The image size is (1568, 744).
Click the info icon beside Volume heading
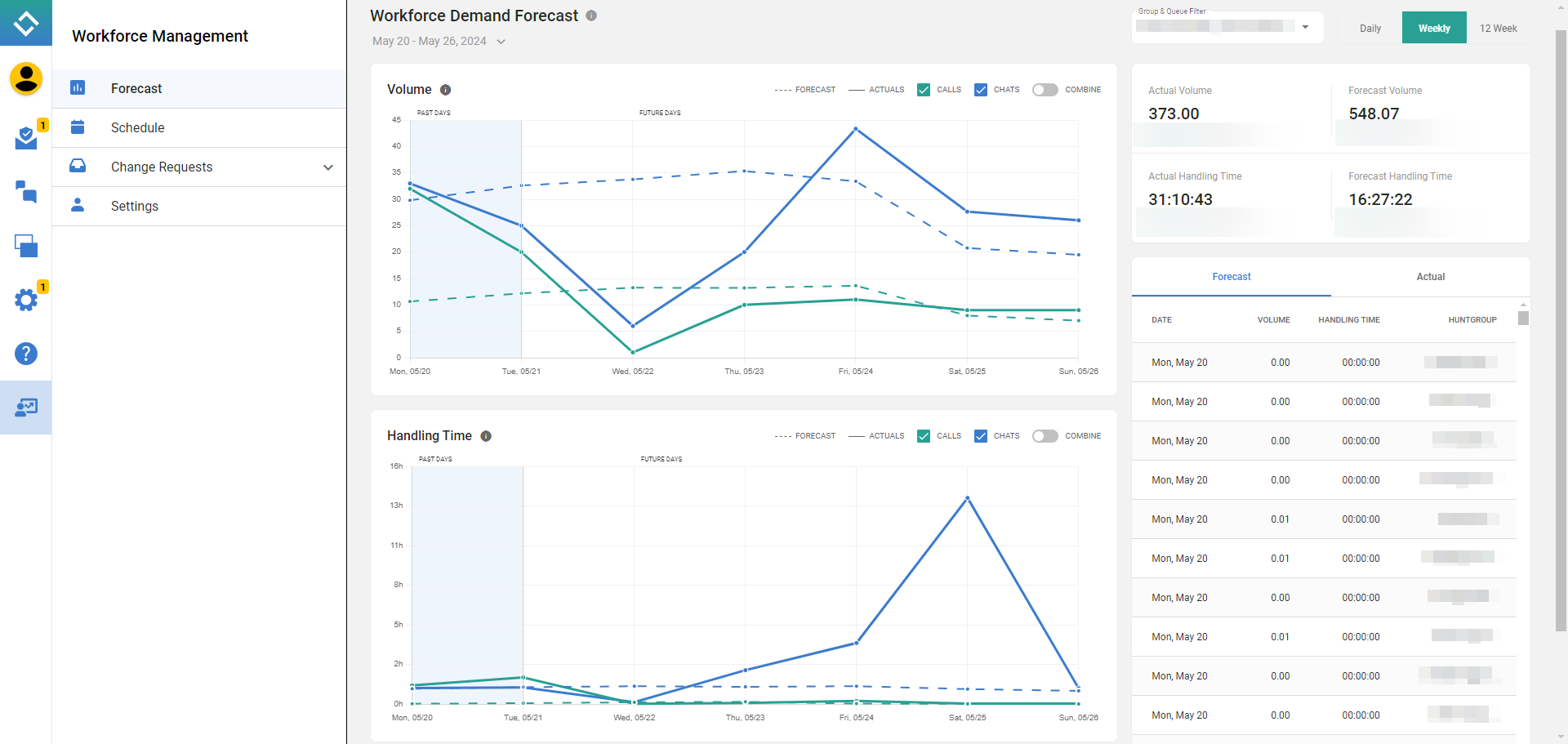(x=446, y=90)
